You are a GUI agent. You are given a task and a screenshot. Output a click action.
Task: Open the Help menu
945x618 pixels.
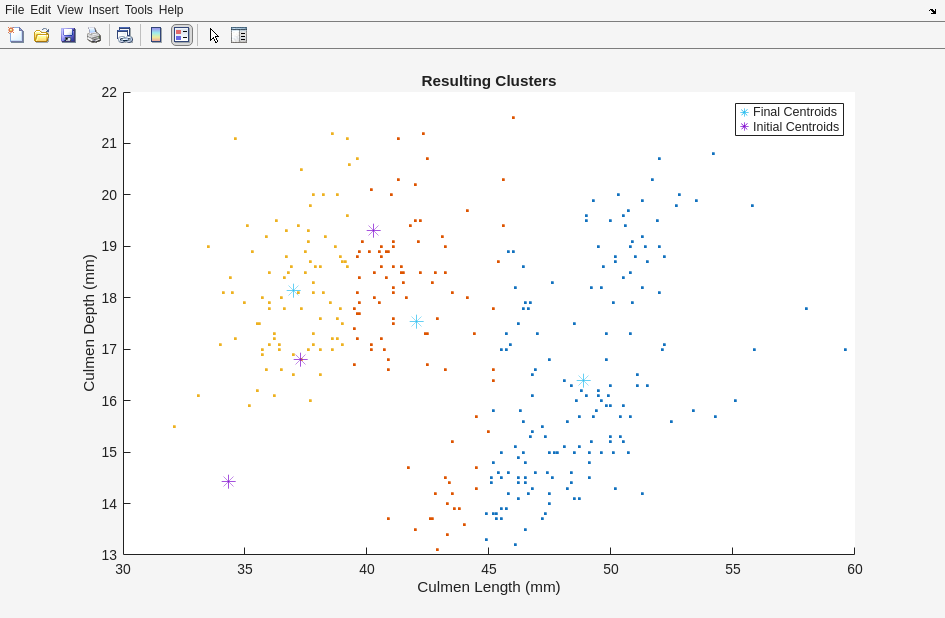(x=171, y=10)
